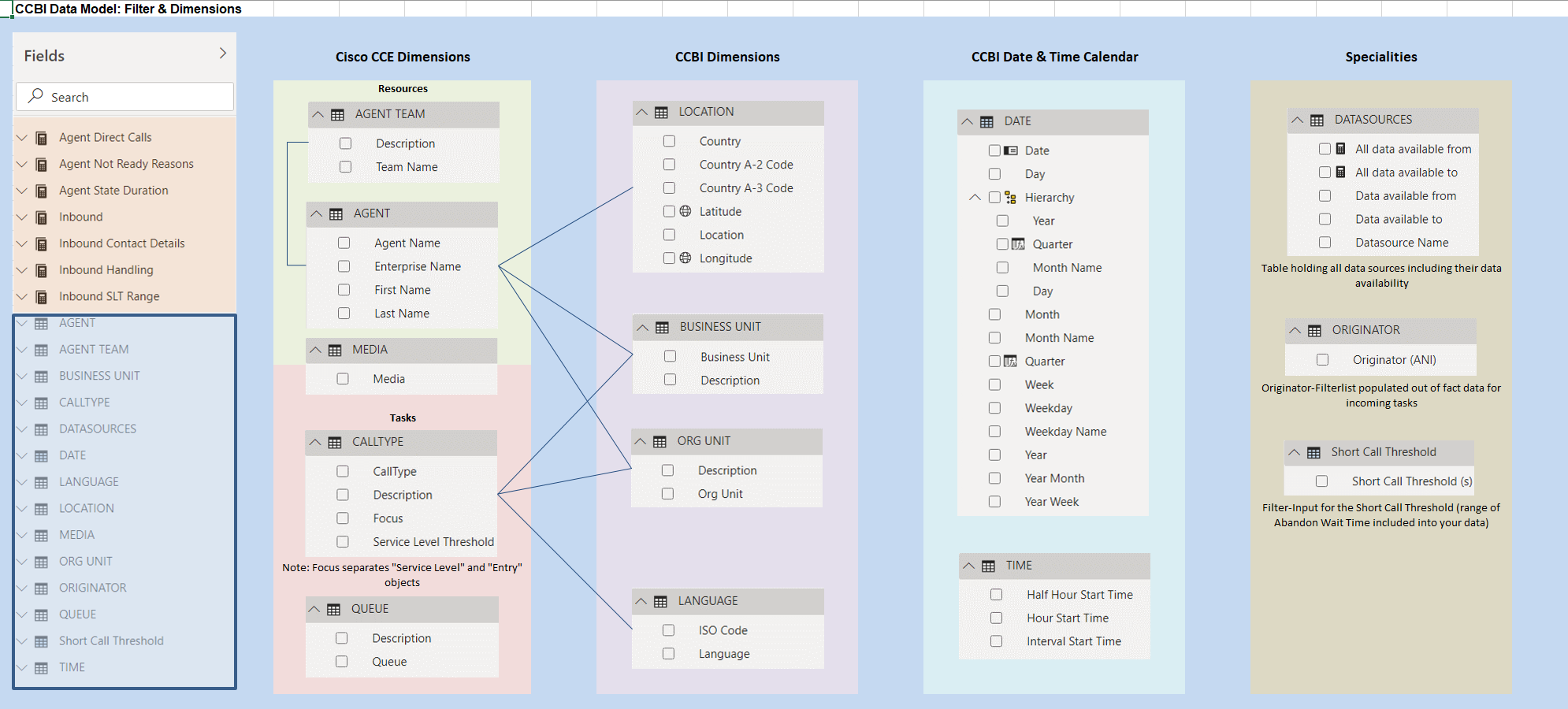Click the Cisco CCE Dimensions heading

403,57
